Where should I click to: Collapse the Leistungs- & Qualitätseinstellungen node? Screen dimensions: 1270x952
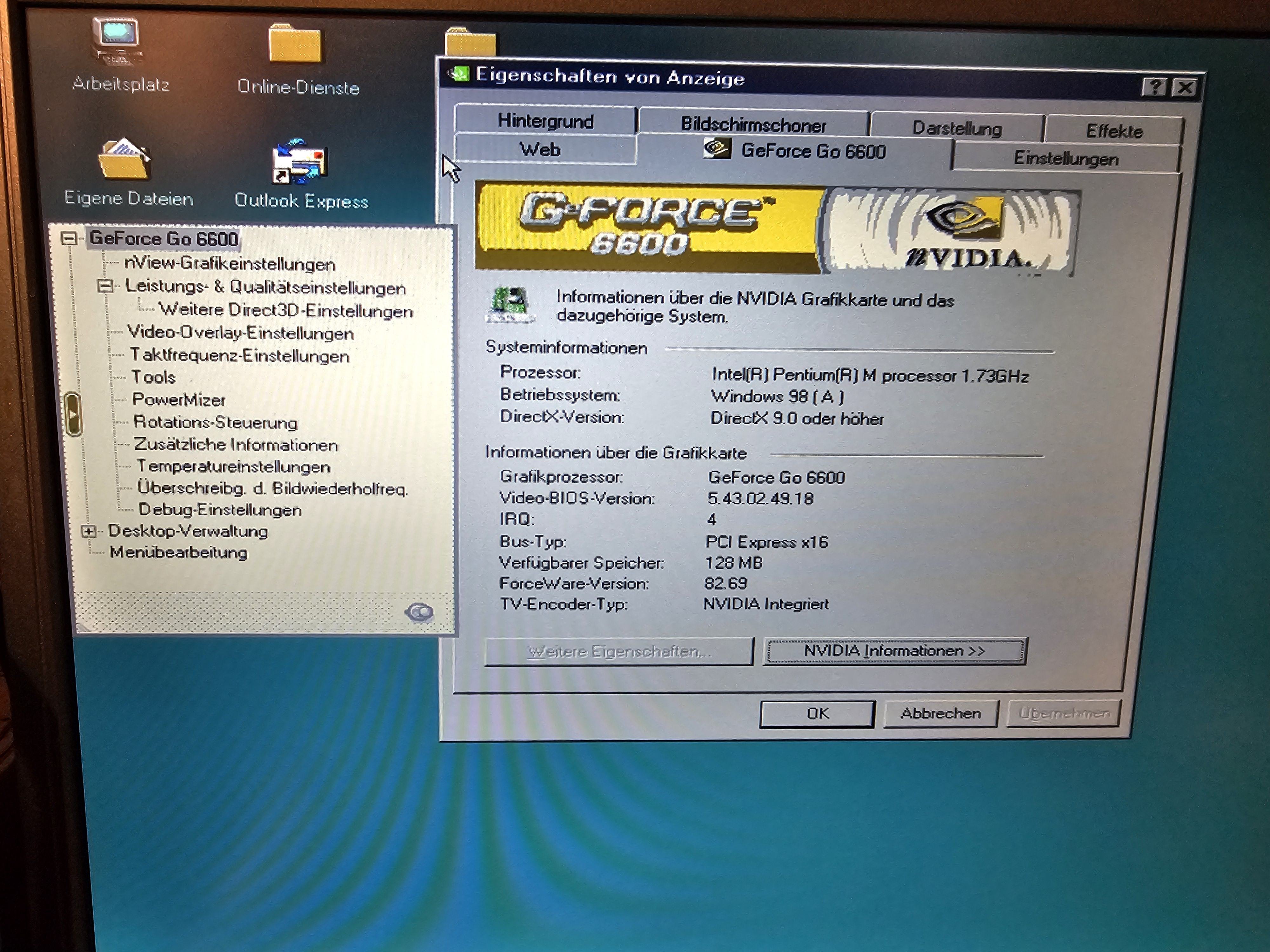pos(105,285)
